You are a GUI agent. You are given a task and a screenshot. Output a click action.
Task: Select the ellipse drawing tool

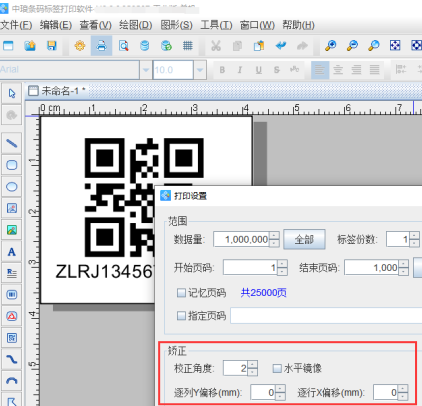12,187
